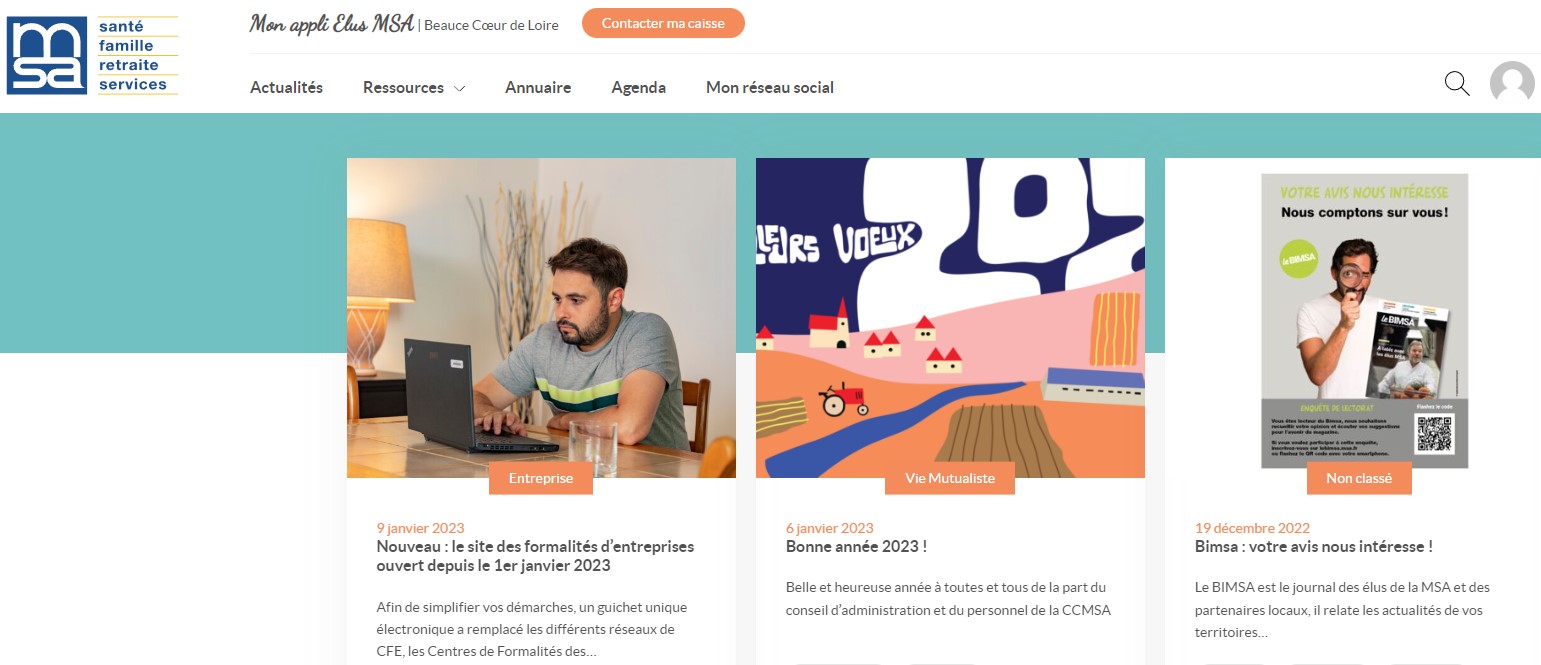The height and width of the screenshot is (665, 1541).
Task: Open the Agenda menu item
Action: click(639, 87)
